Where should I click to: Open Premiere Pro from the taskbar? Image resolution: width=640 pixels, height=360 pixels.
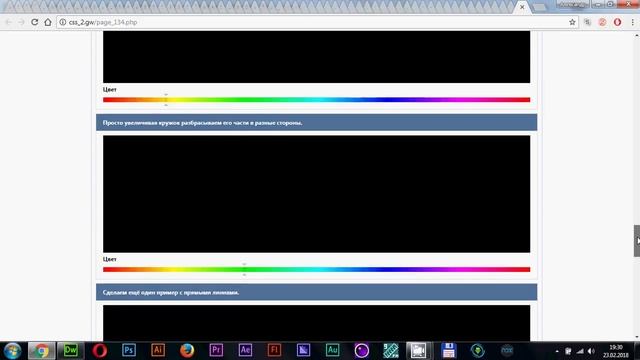[x=216, y=350]
